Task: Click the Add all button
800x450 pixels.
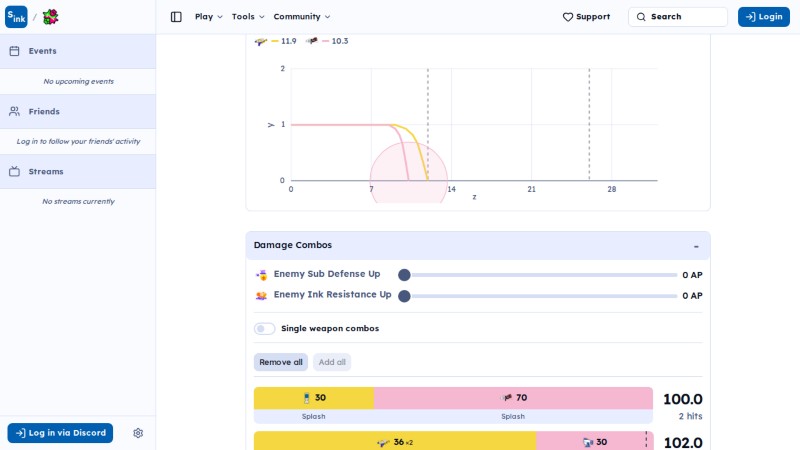Action: click(332, 362)
